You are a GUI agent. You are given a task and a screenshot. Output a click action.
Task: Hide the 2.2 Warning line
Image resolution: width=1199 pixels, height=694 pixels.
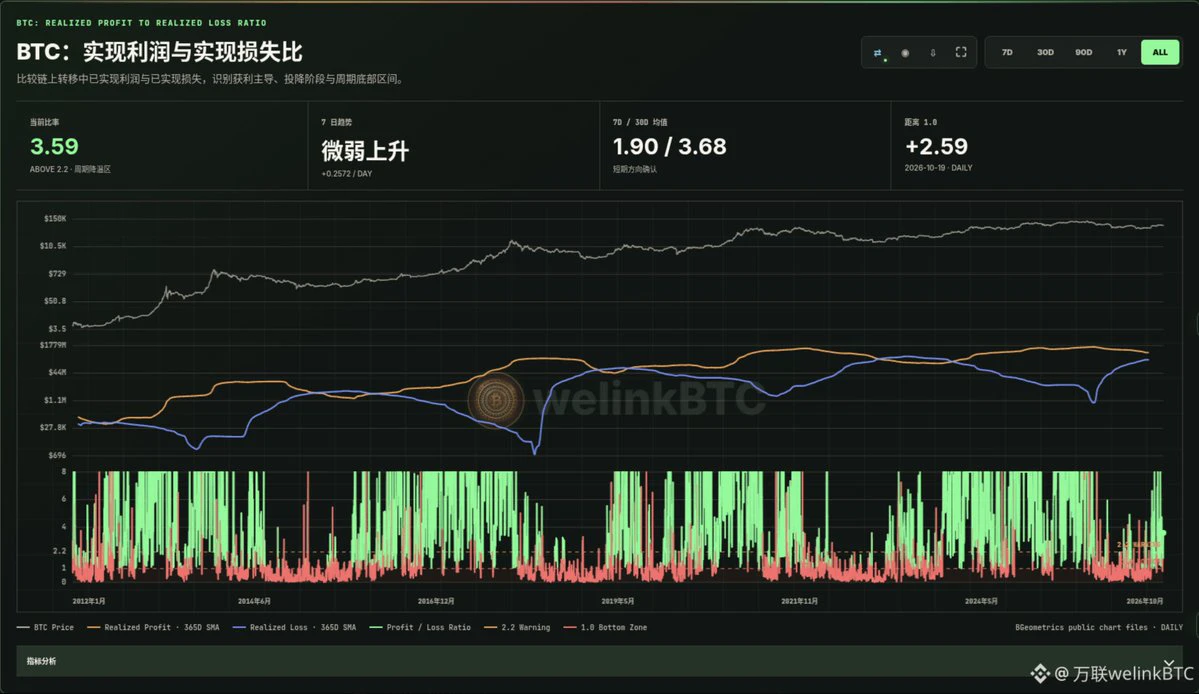pyautogui.click(x=517, y=628)
